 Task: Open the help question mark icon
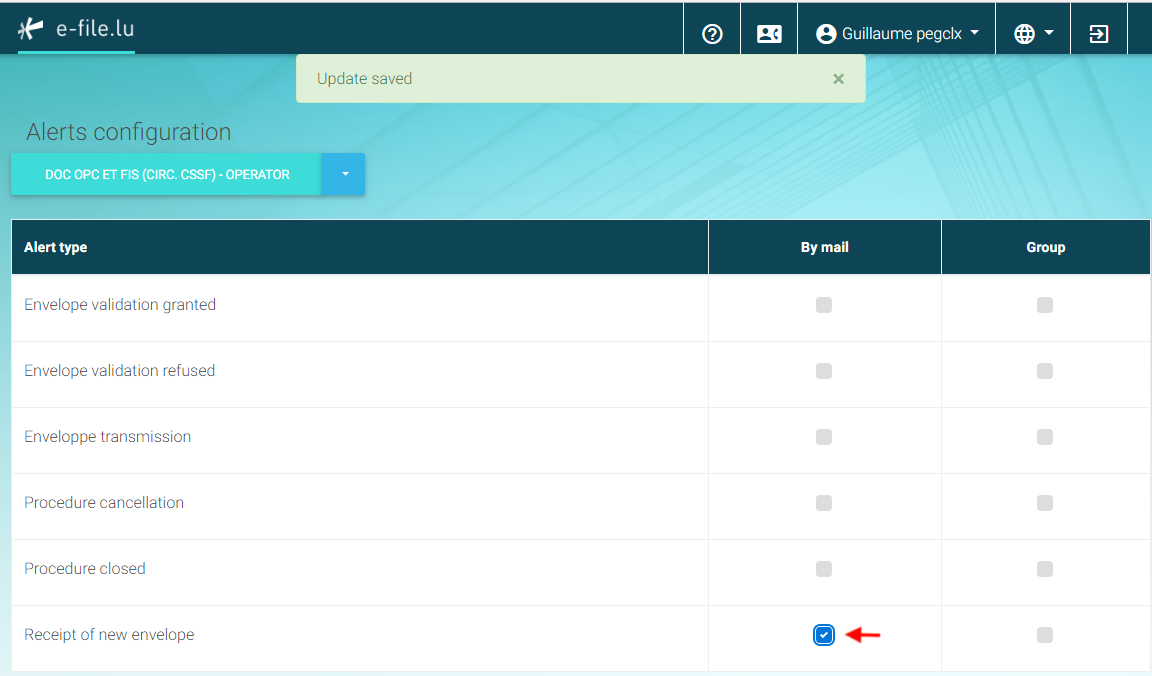click(x=712, y=34)
